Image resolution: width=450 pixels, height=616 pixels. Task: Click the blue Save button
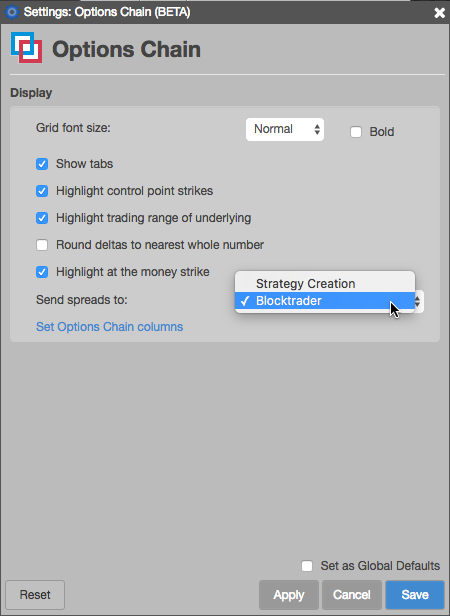[415, 595]
